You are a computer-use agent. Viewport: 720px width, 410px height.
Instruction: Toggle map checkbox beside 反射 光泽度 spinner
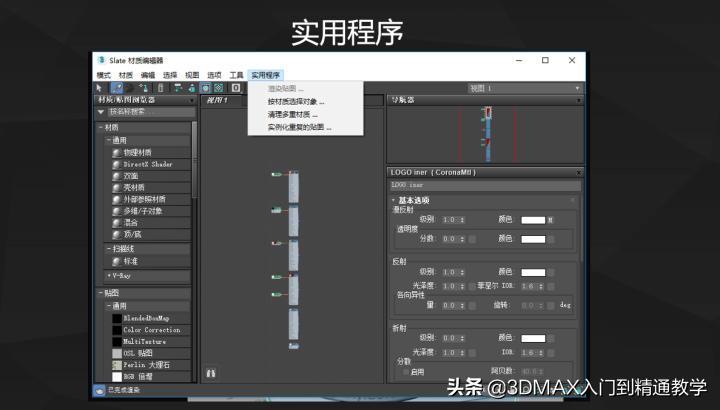pyautogui.click(x=472, y=286)
